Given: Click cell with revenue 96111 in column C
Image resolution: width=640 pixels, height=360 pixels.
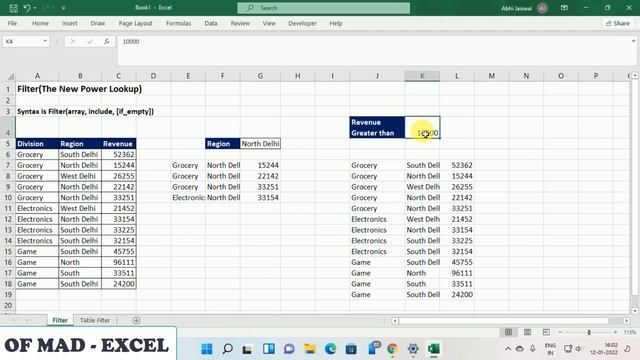Looking at the screenshot, I should click(118, 262).
